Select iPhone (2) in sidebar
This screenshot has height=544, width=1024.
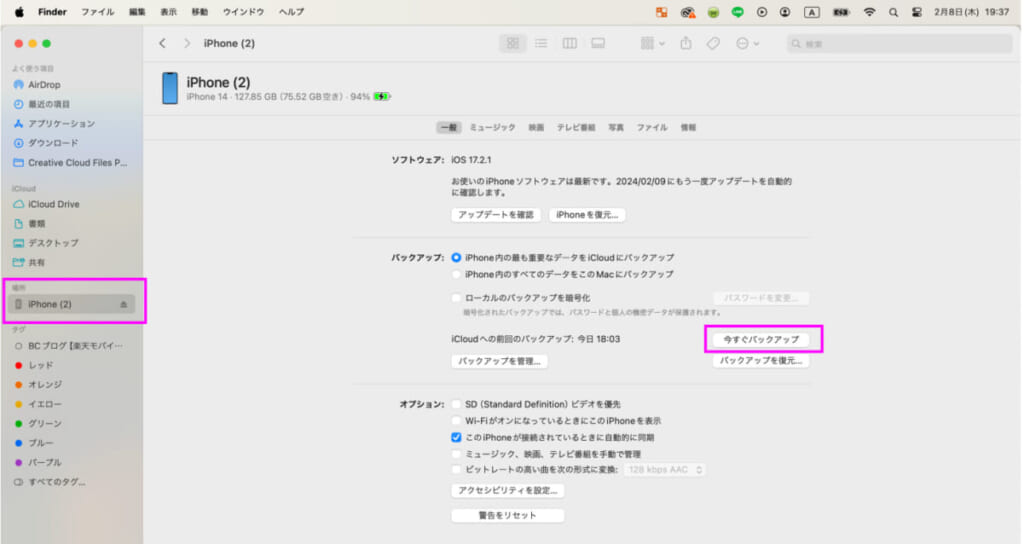coord(71,304)
